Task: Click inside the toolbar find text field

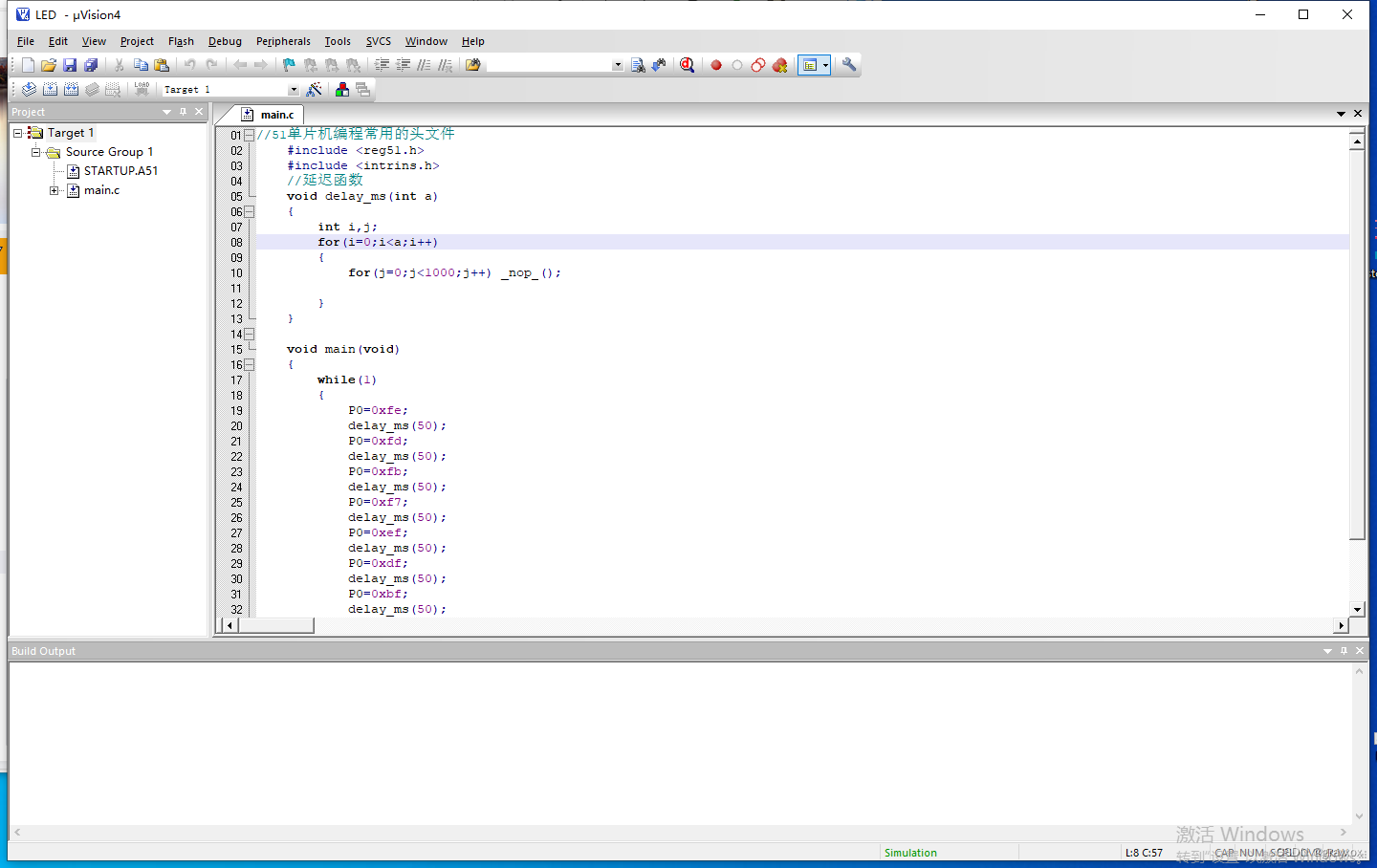Action: (548, 65)
